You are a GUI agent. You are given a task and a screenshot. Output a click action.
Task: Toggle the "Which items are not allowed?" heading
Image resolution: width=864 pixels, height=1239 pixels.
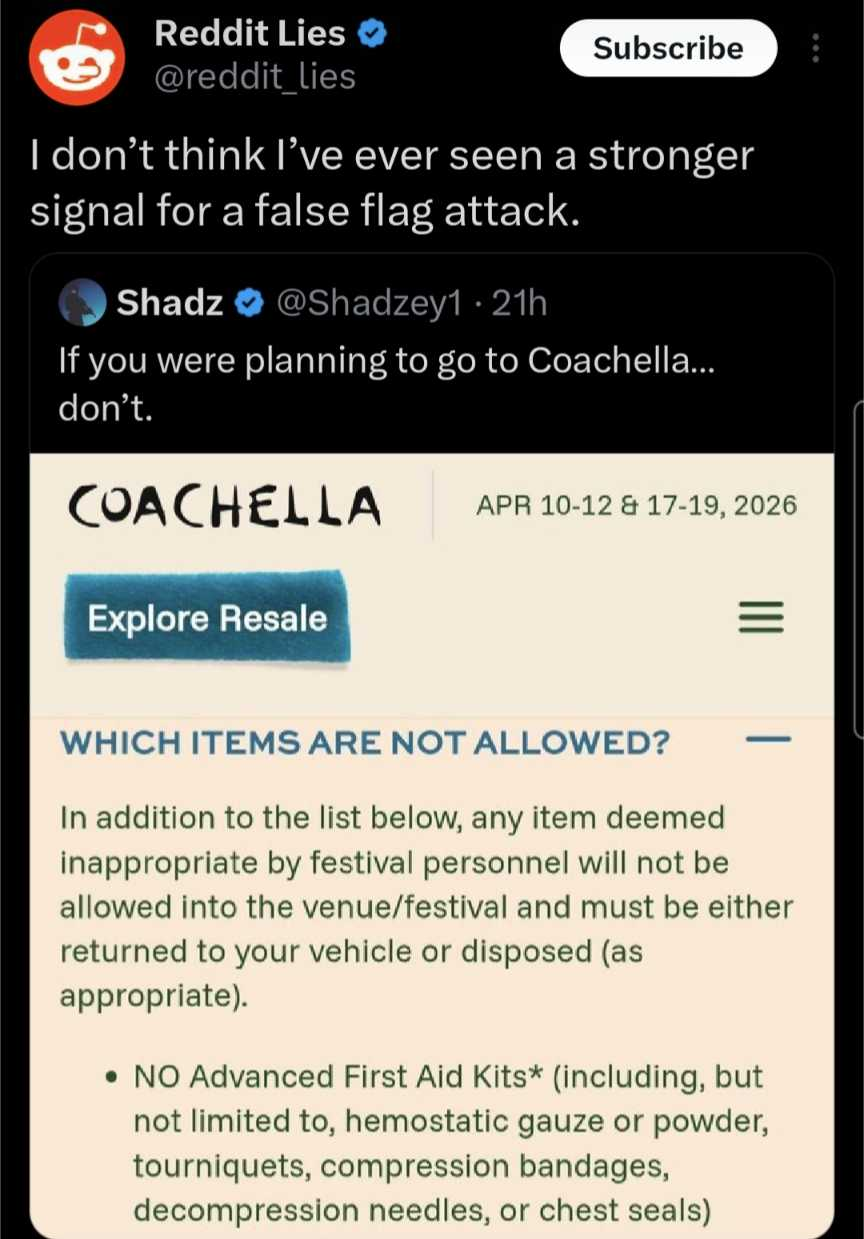[364, 743]
